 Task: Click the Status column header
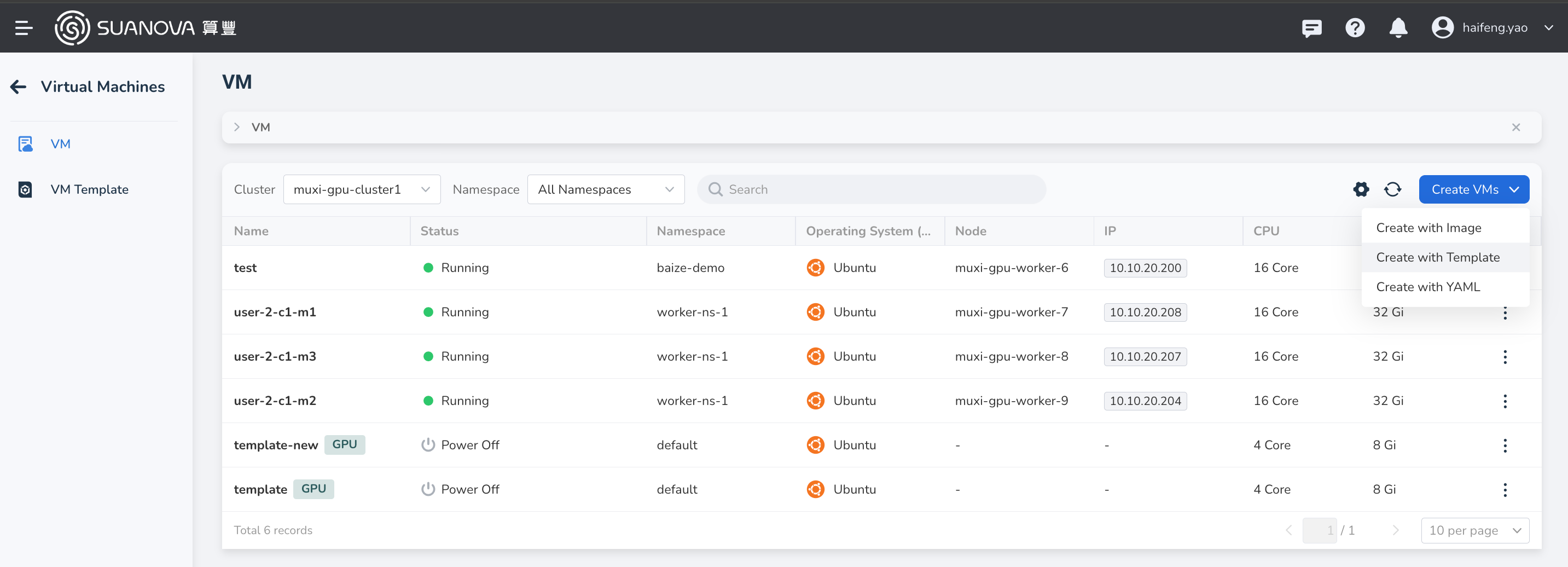pyautogui.click(x=439, y=232)
